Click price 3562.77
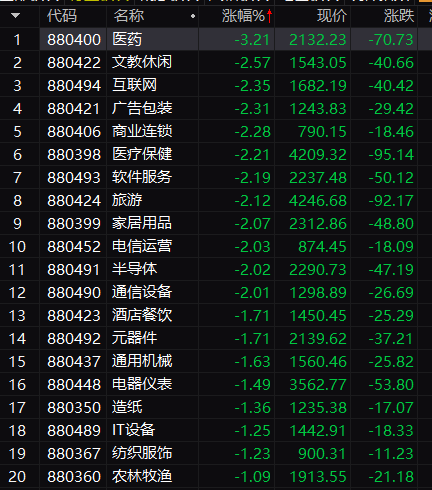432x490 pixels. pyautogui.click(x=318, y=385)
